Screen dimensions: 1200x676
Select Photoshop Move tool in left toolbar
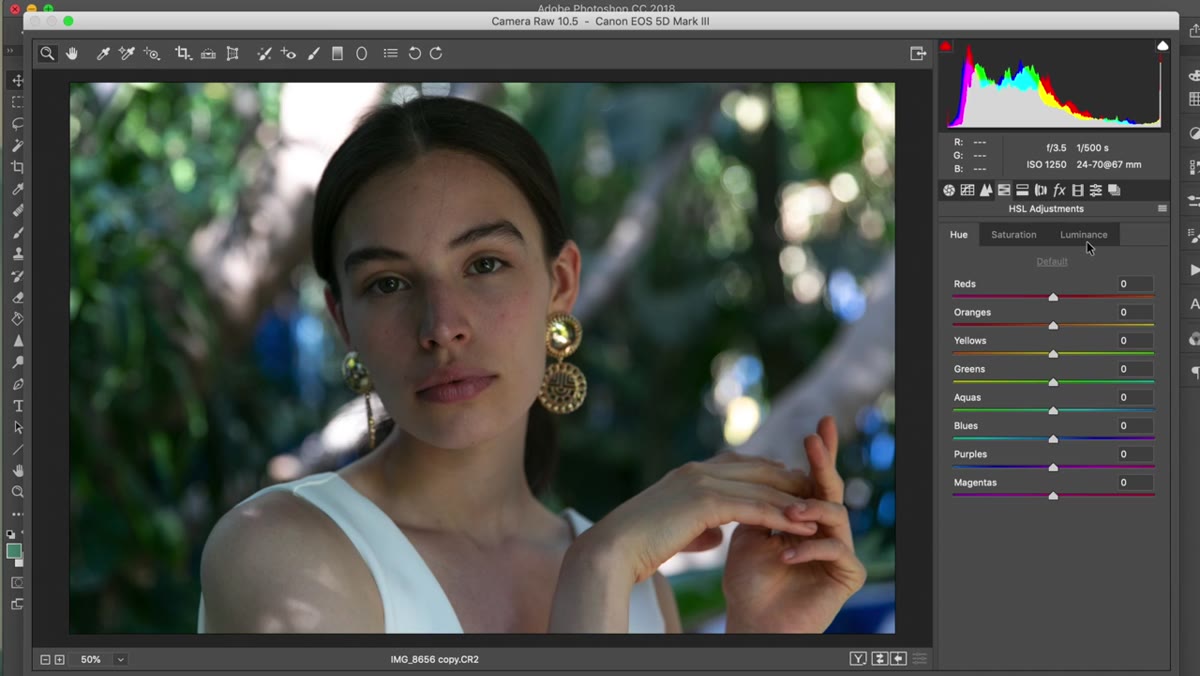point(17,80)
